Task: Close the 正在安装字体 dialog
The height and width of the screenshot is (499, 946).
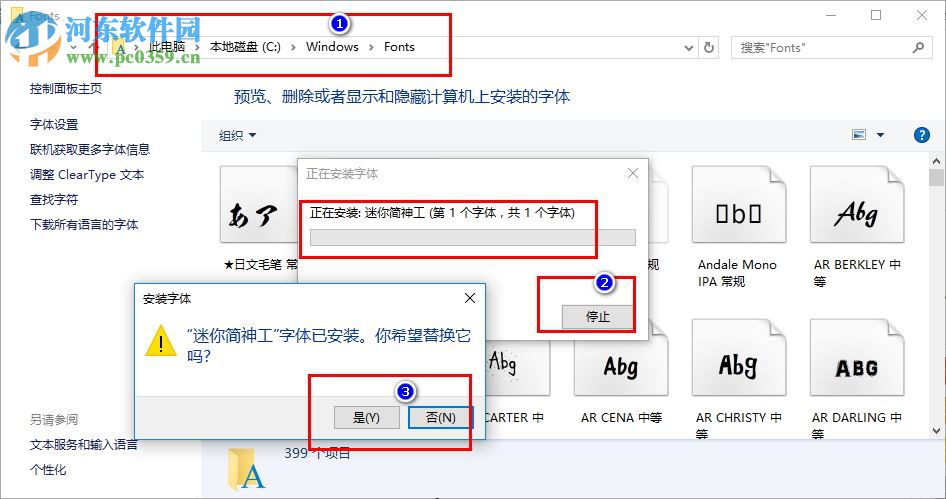Action: pos(632,174)
